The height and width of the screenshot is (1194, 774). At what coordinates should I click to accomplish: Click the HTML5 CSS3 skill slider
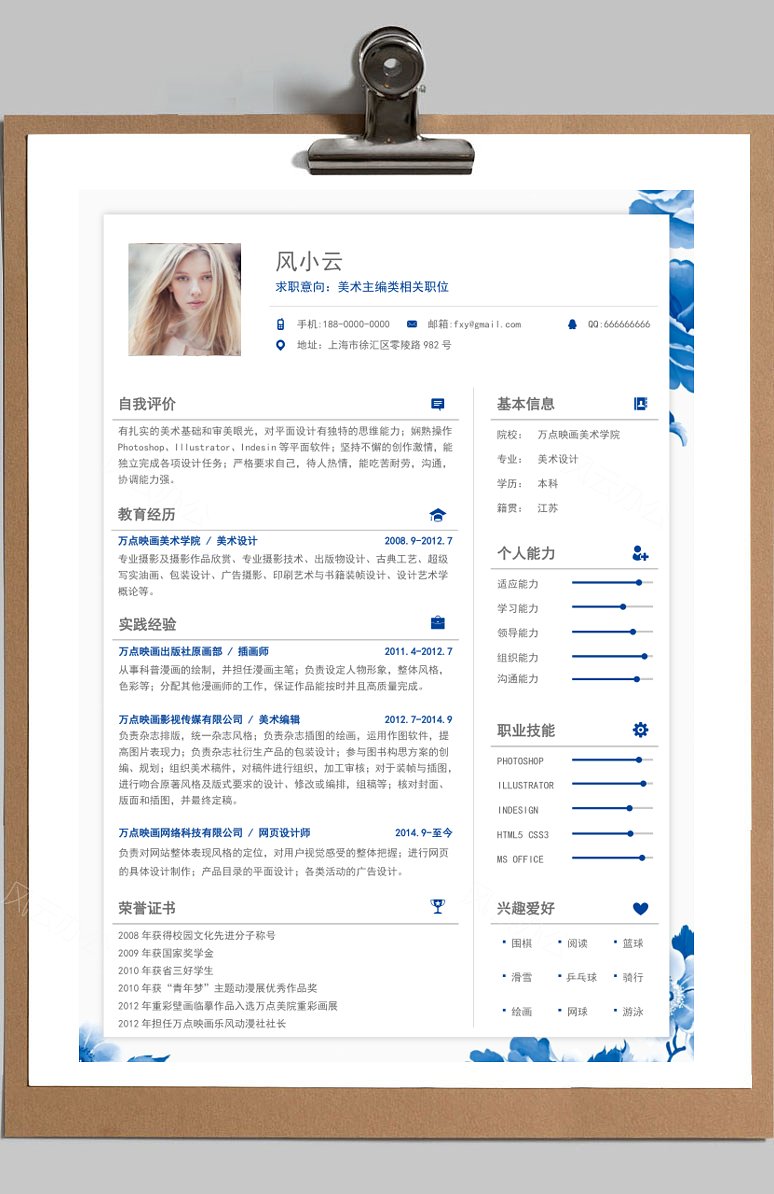pyautogui.click(x=612, y=833)
